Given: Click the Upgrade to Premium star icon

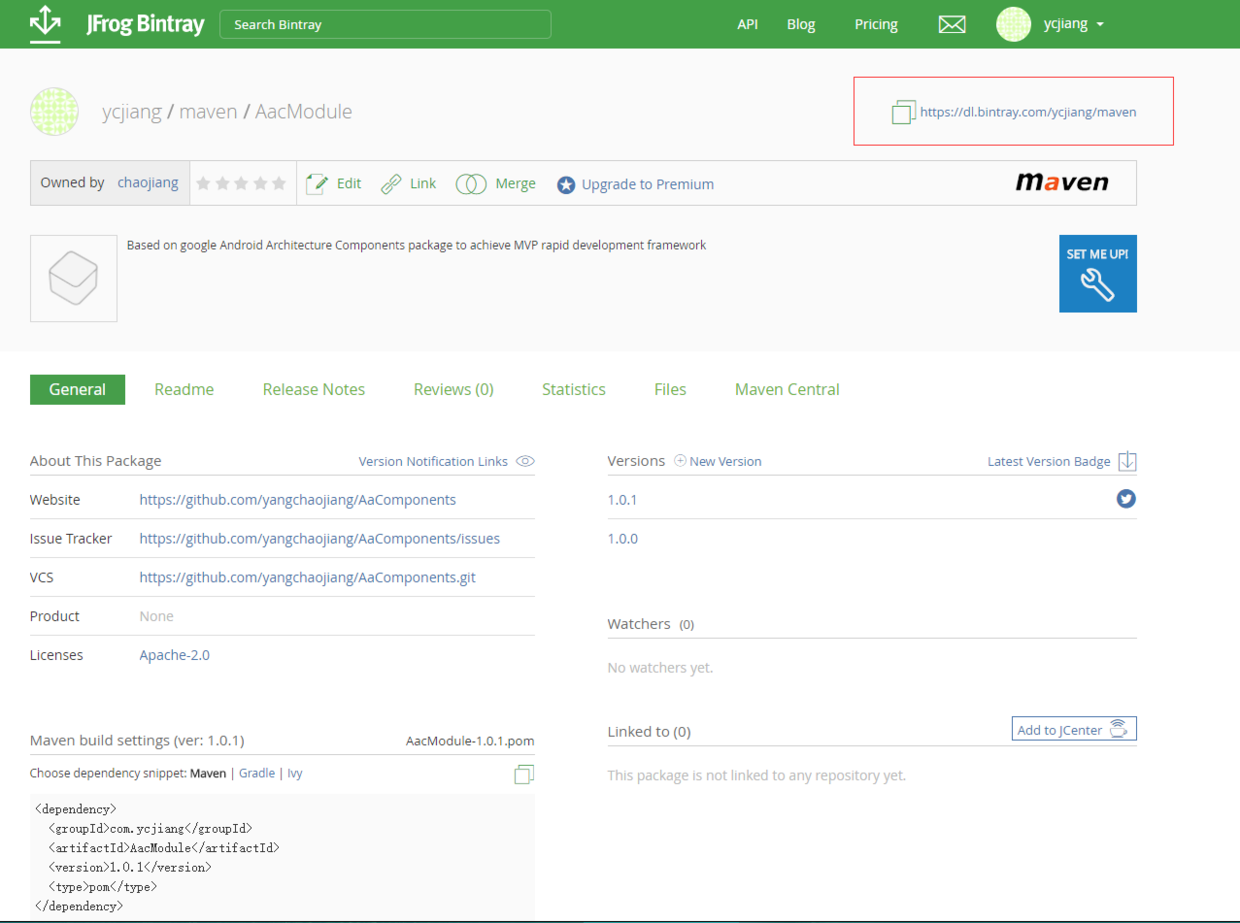Looking at the screenshot, I should click(566, 185).
